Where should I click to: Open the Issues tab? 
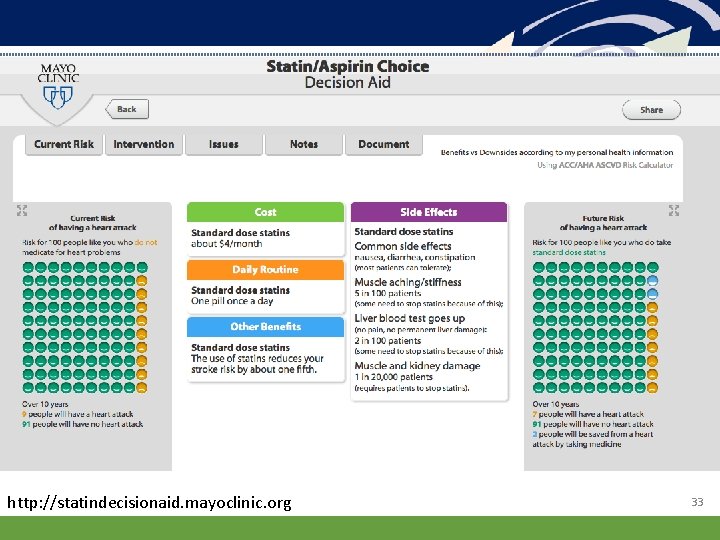[x=224, y=145]
